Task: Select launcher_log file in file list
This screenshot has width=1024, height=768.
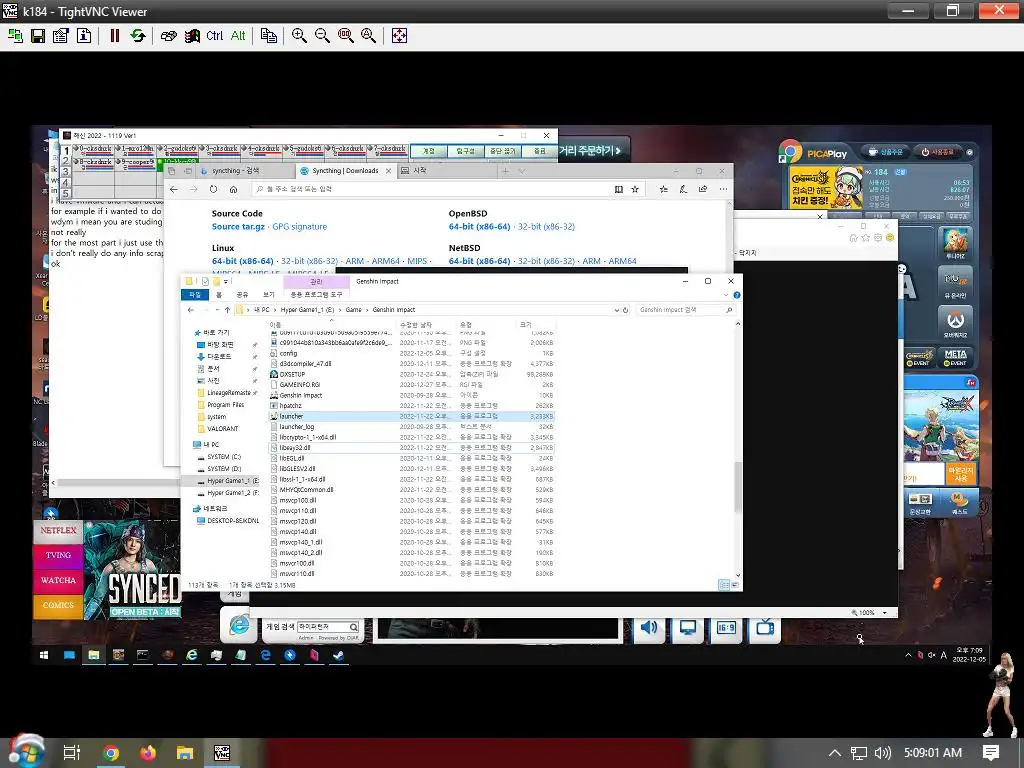Action: [412, 426]
